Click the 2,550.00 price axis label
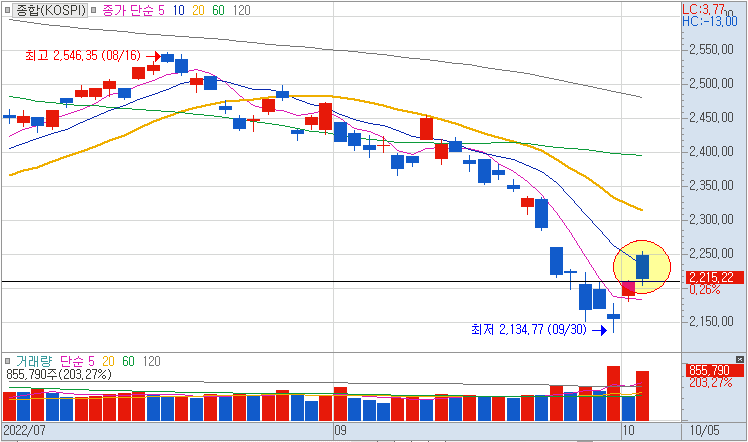The image size is (748, 442). [712, 50]
